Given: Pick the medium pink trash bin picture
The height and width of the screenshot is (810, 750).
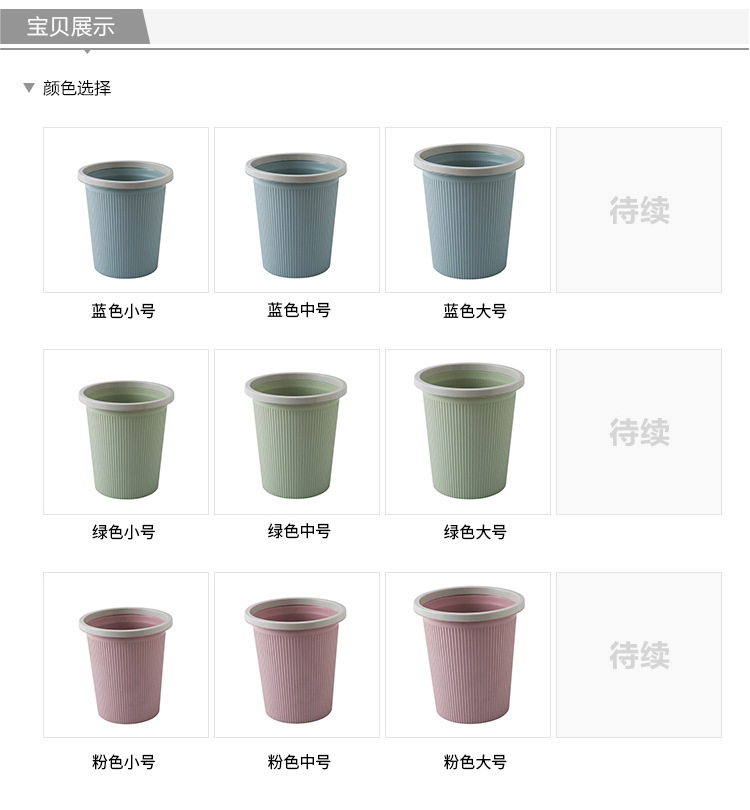Looking at the screenshot, I should click(297, 655).
